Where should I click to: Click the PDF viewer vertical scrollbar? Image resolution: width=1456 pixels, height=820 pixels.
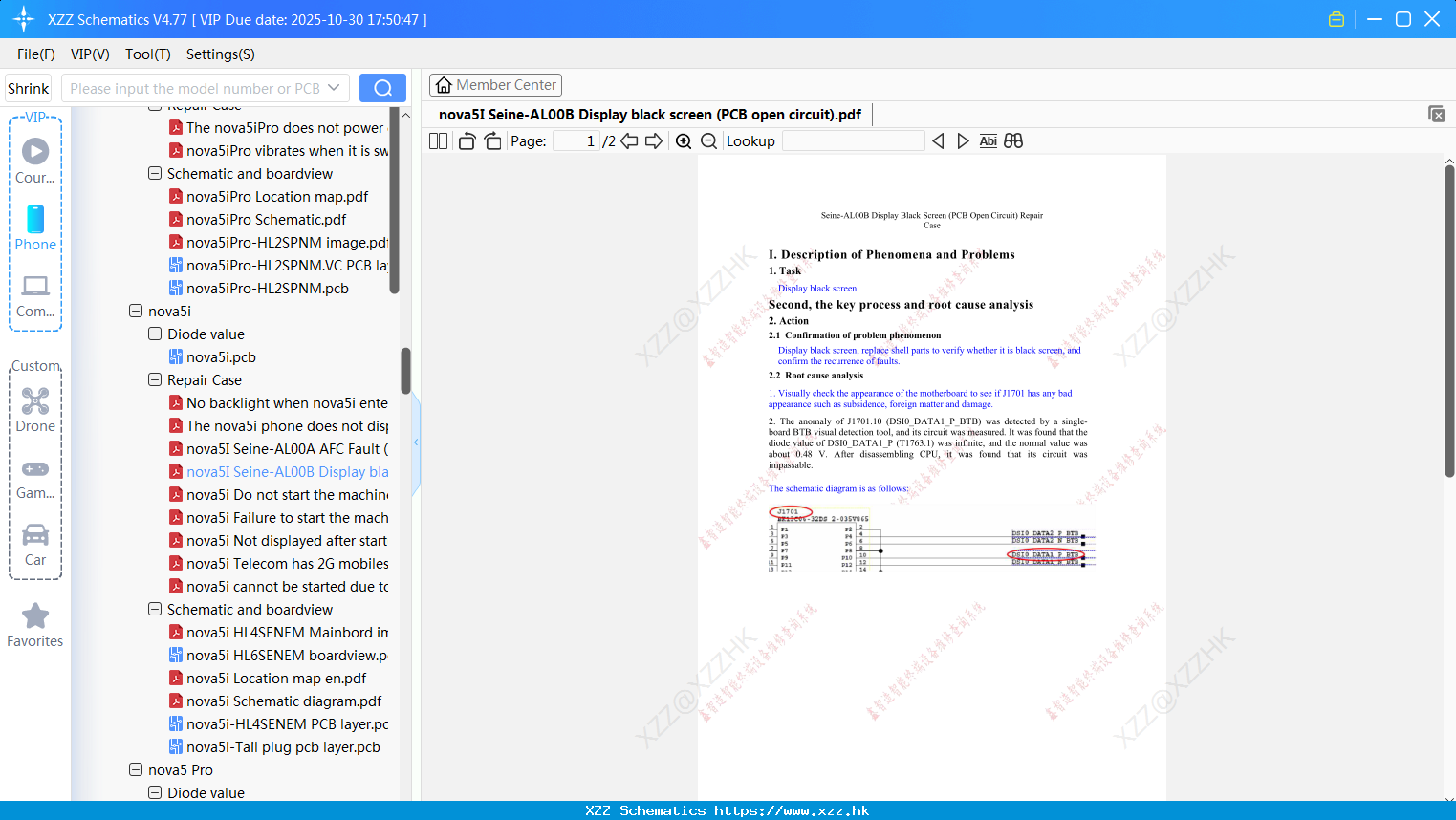1449,320
